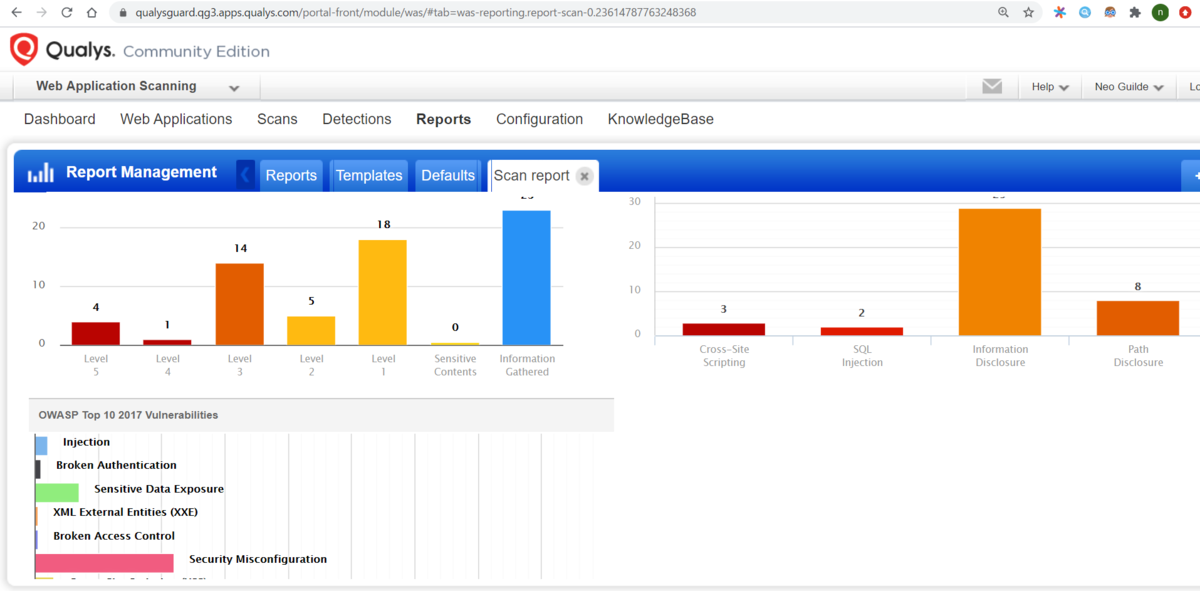The image size is (1200, 591).
Task: Open the KnowledgeBase section
Action: coord(661,119)
